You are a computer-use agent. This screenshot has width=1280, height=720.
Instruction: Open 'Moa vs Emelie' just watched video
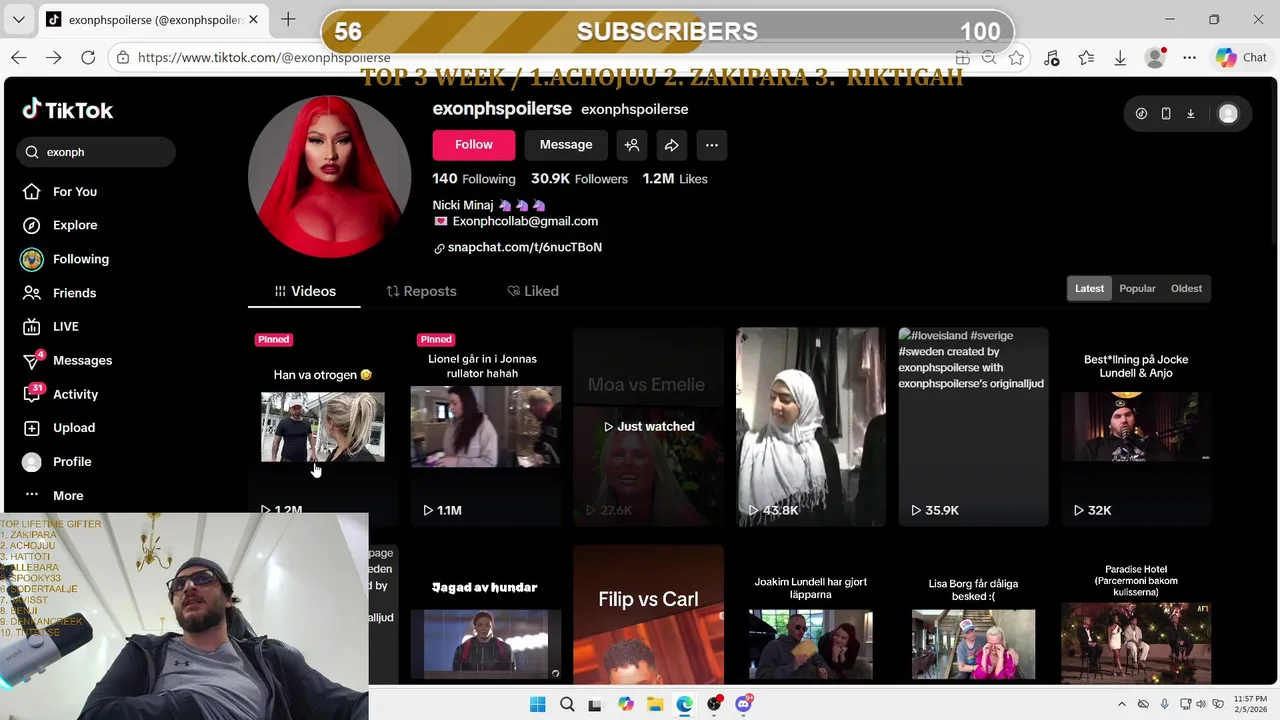648,426
